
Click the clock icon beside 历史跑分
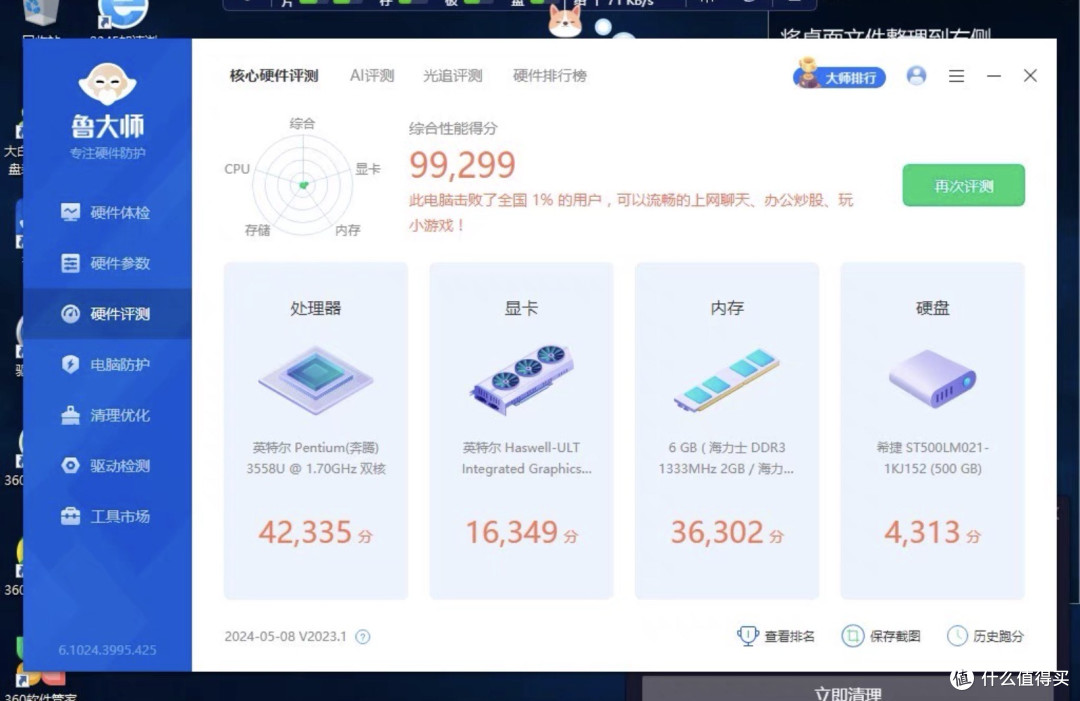point(957,636)
